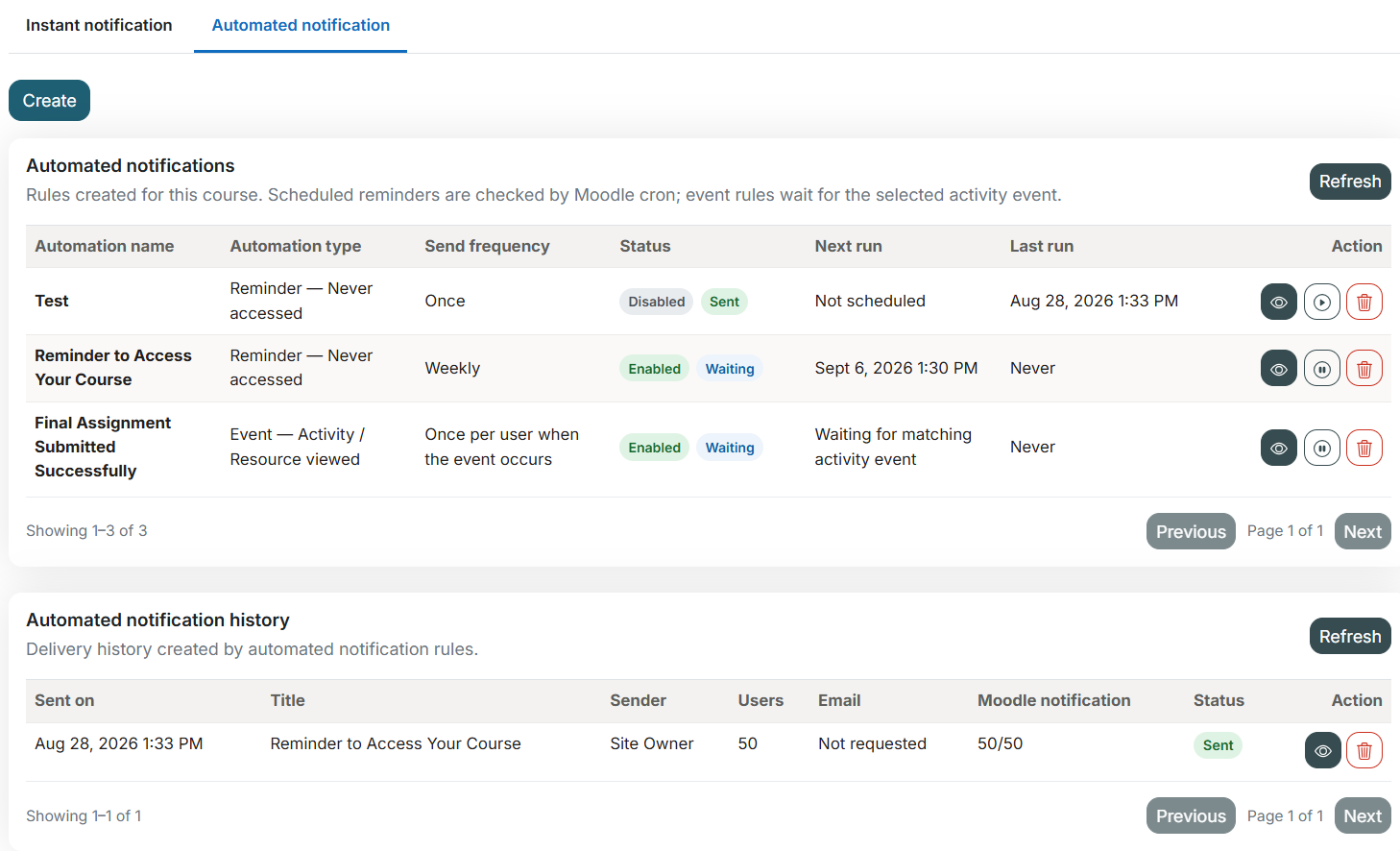
Task: Click the Last run column header
Action: click(1042, 246)
